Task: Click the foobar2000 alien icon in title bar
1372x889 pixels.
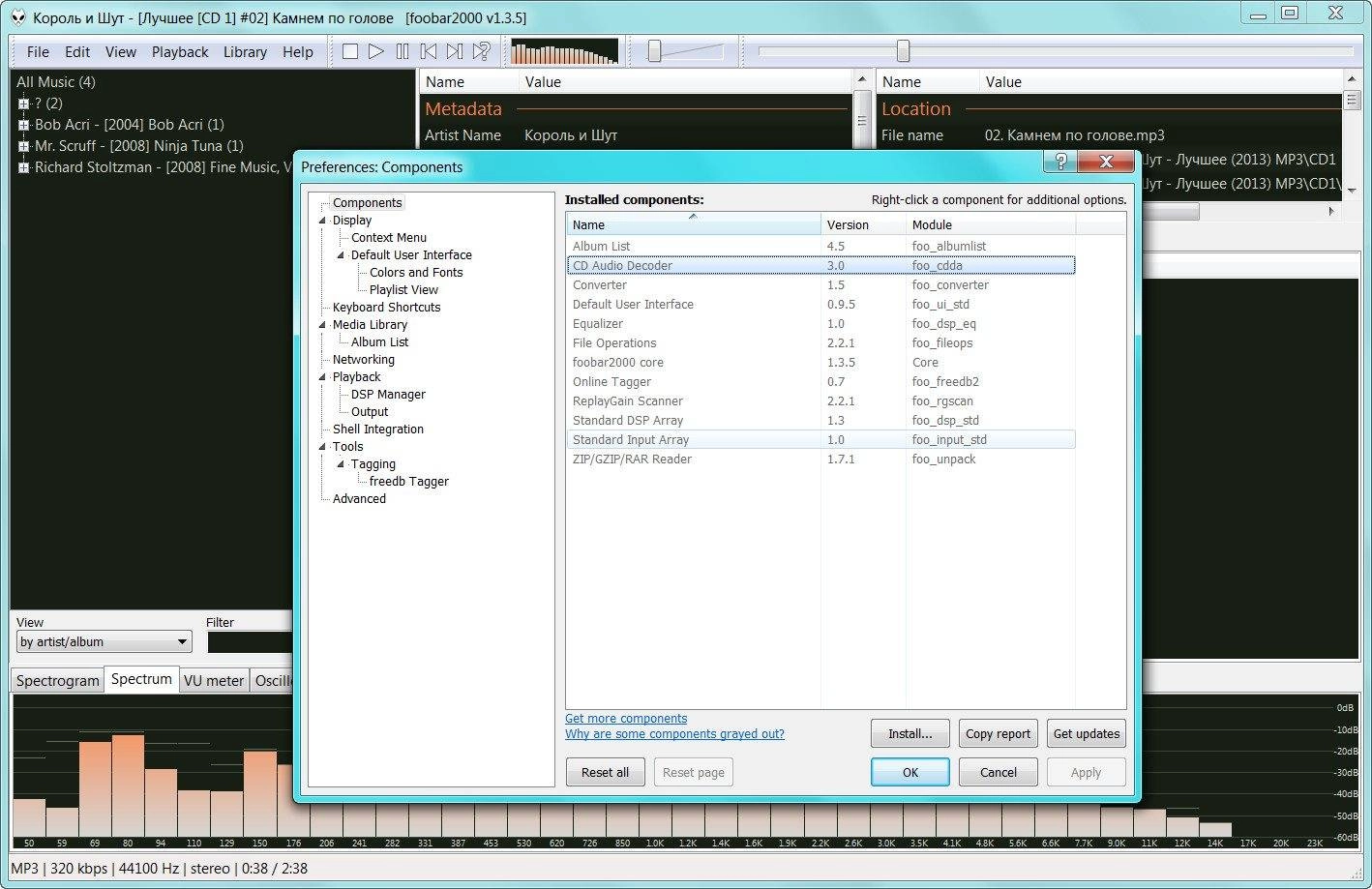Action: click(x=17, y=17)
